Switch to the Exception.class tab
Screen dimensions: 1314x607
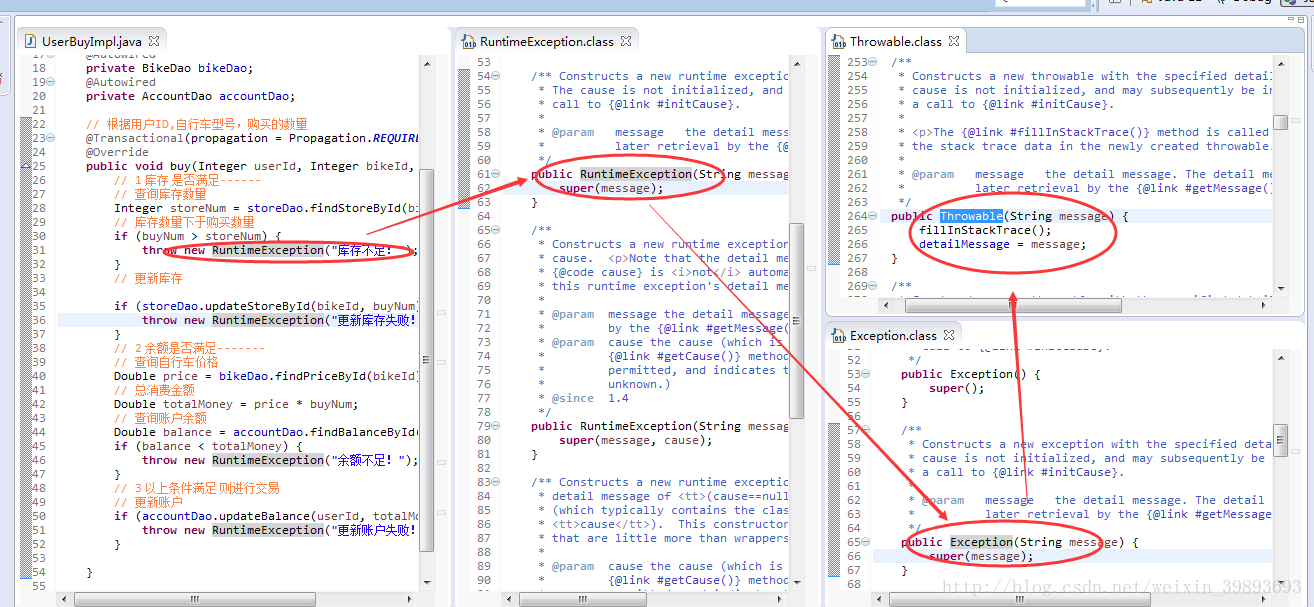point(895,334)
